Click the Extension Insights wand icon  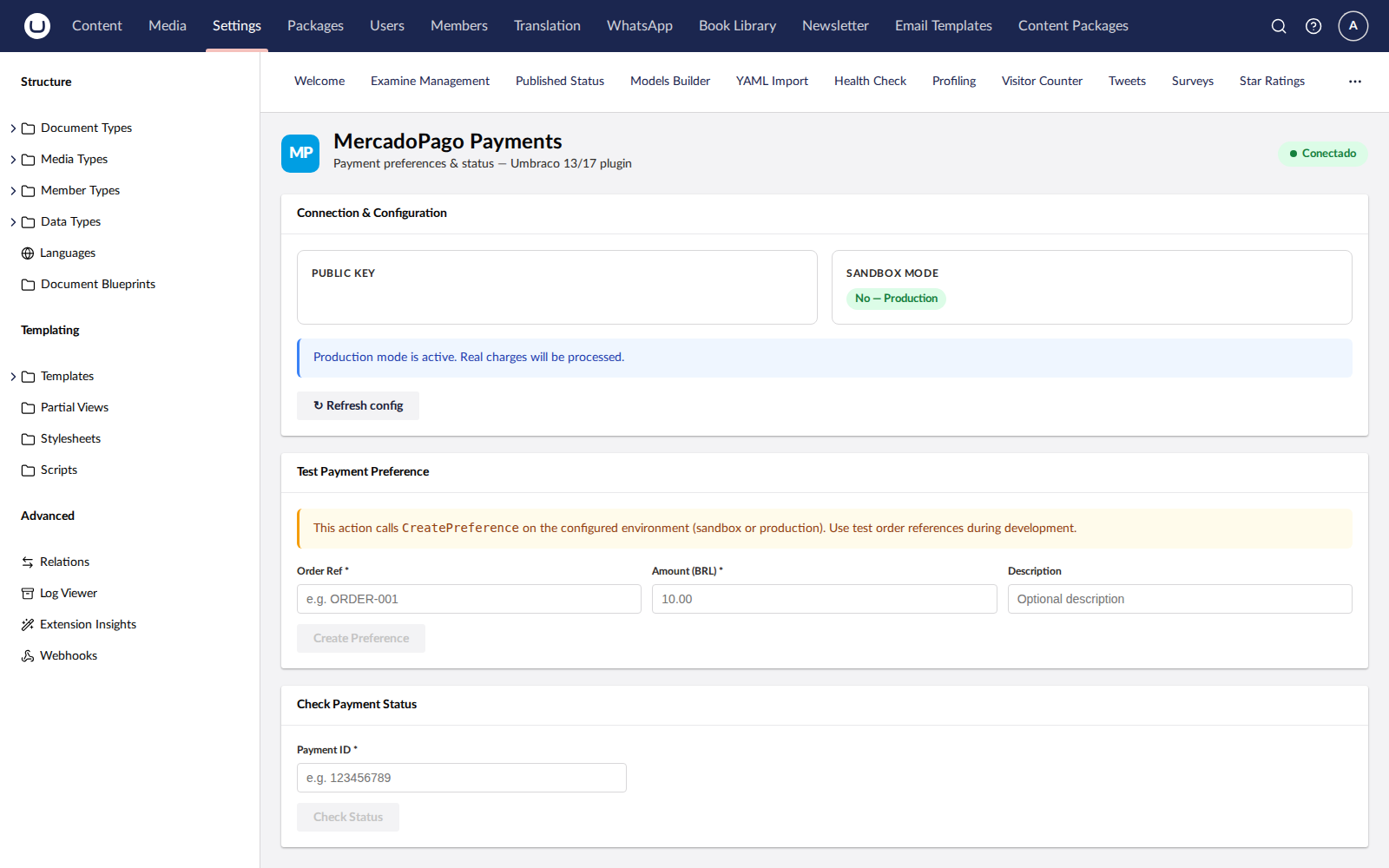(28, 625)
